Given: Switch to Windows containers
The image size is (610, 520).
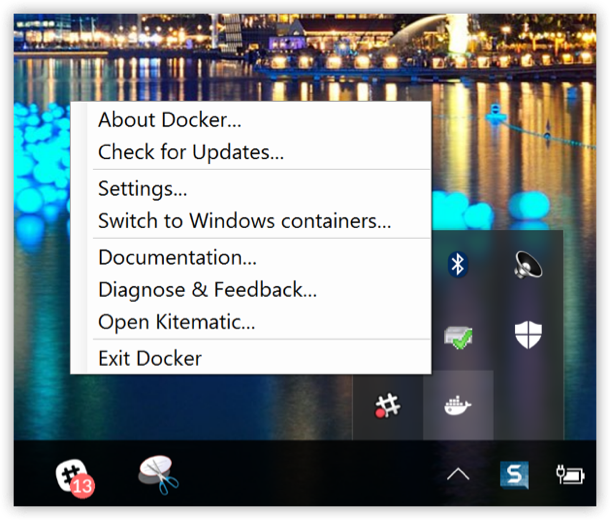Looking at the screenshot, I should (x=244, y=221).
